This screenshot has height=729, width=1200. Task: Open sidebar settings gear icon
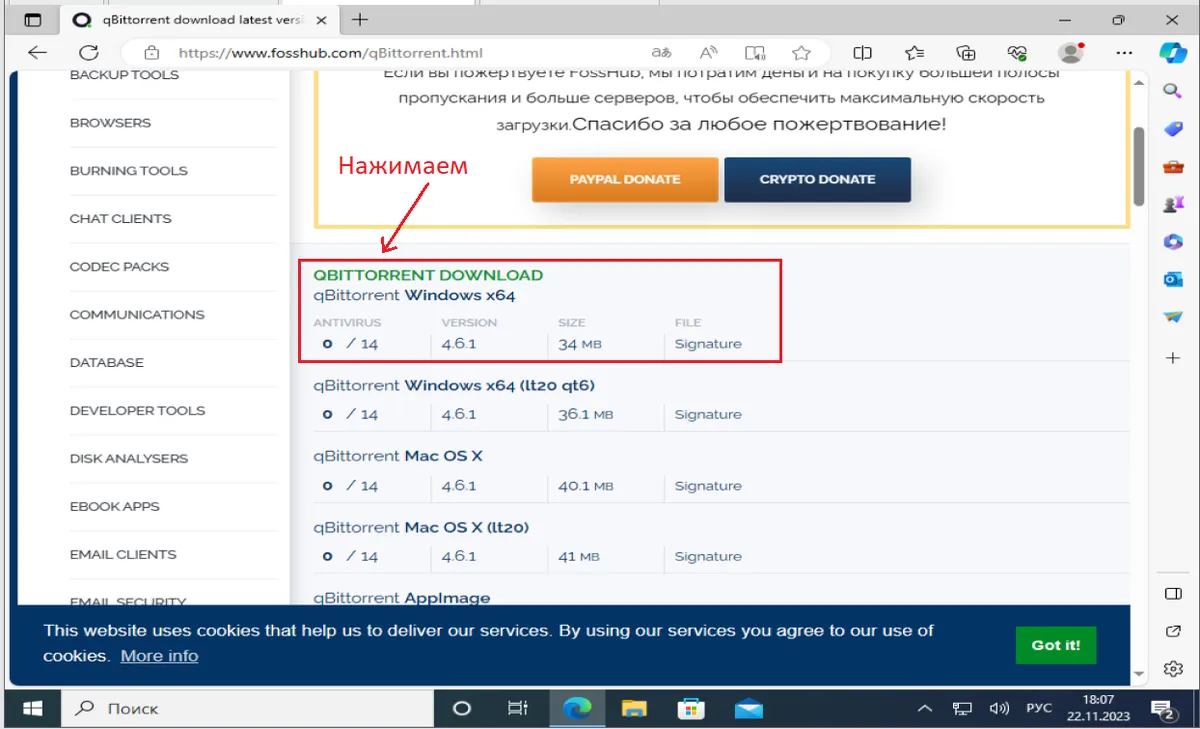click(1173, 669)
